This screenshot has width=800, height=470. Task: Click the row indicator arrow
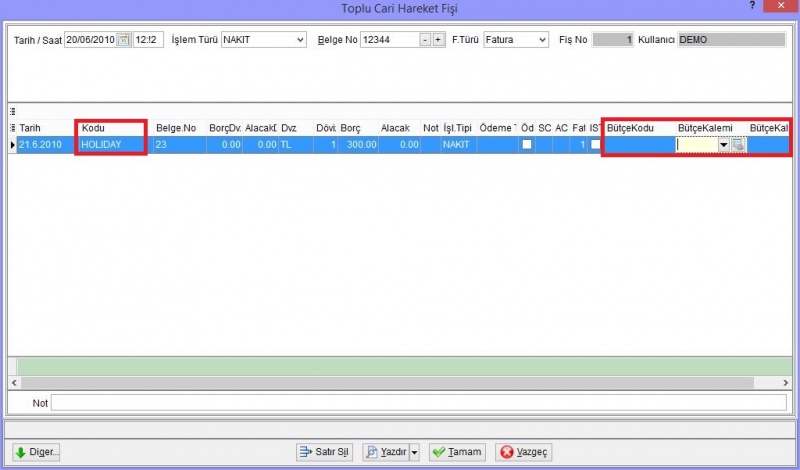(x=13, y=145)
